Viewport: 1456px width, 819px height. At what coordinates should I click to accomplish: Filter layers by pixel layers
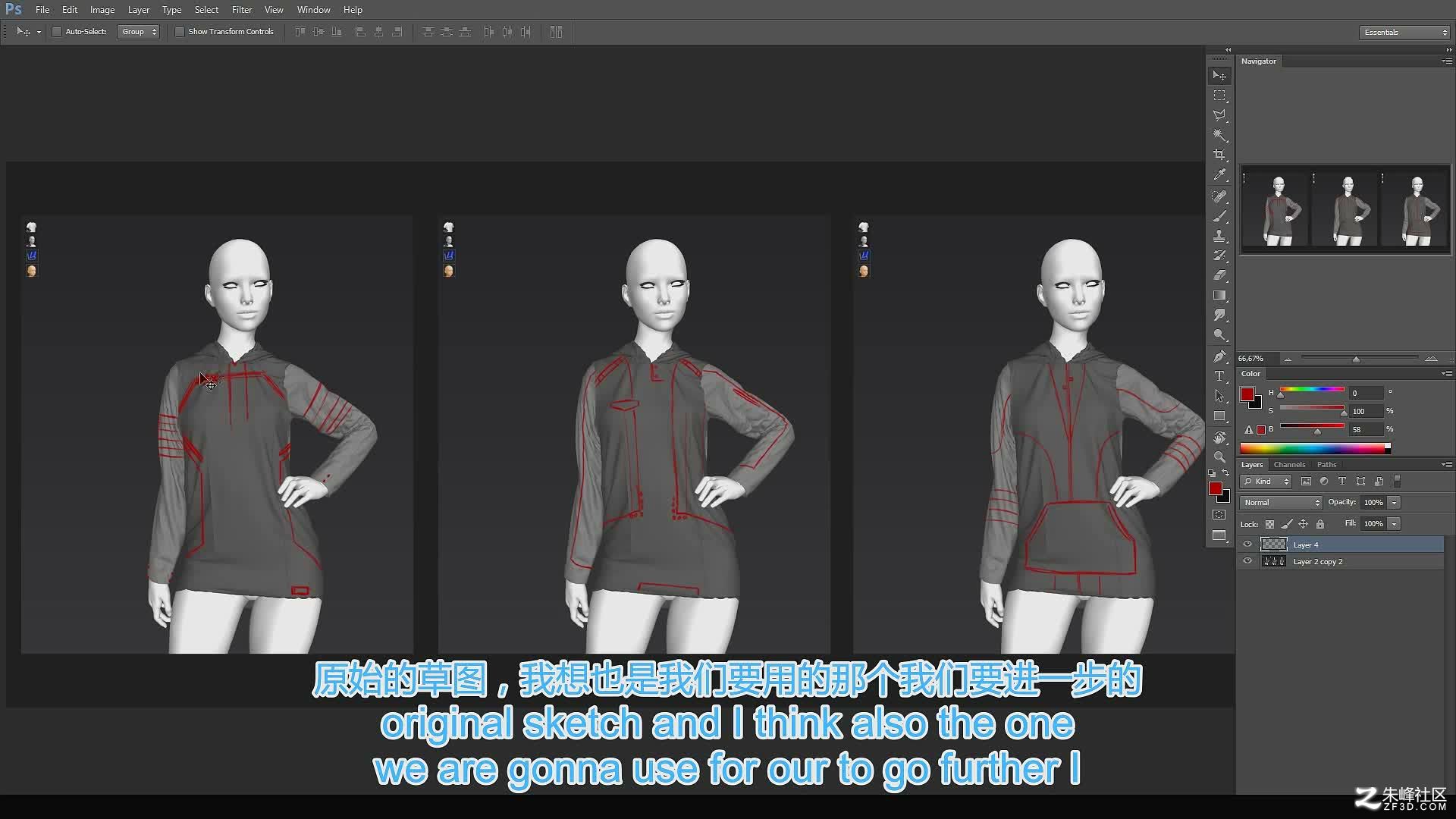pos(1306,482)
